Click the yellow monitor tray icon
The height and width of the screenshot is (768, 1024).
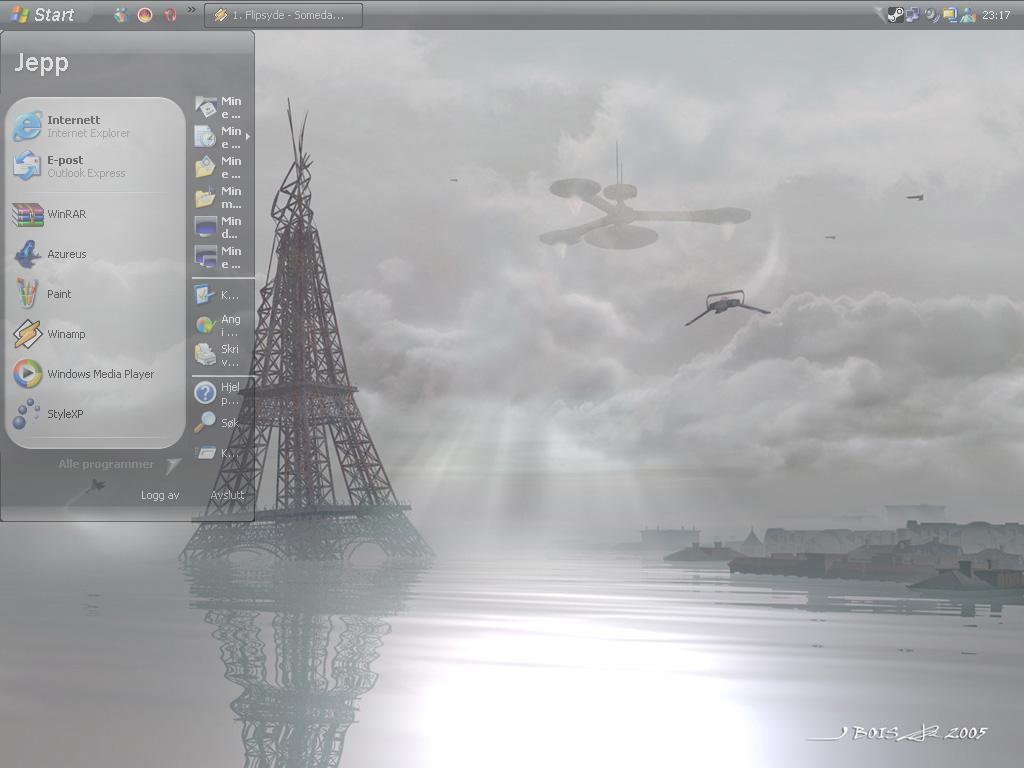point(950,15)
